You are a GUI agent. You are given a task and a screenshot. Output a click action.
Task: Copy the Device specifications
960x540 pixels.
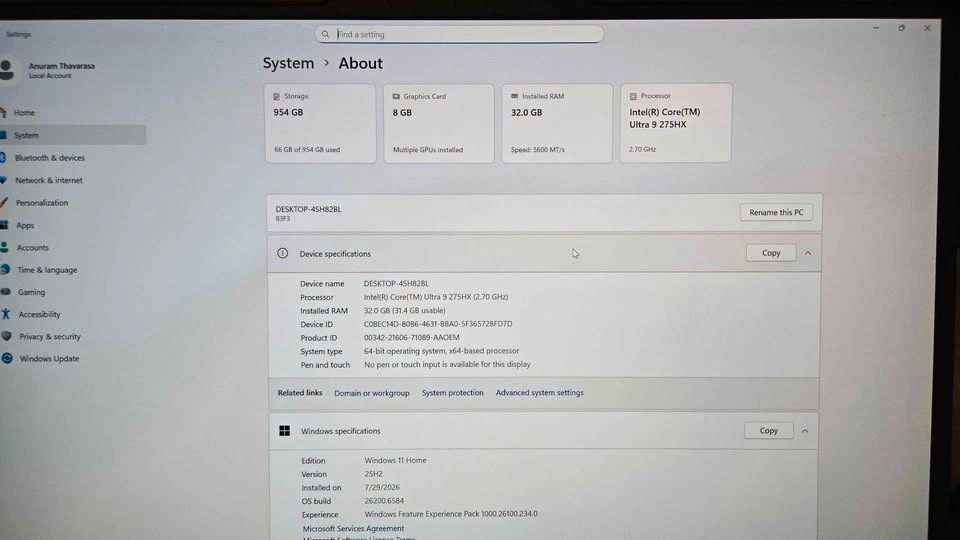pos(771,253)
